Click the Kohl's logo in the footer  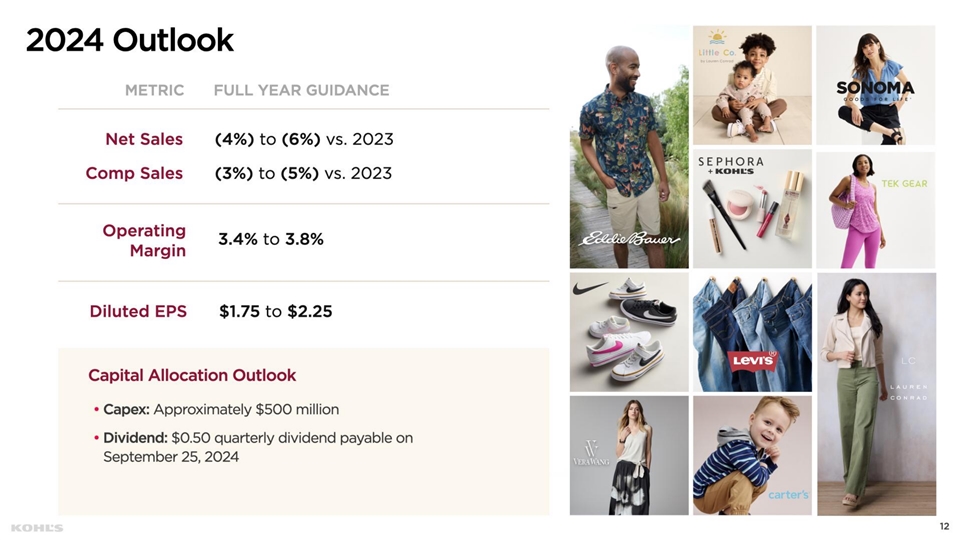(37, 527)
